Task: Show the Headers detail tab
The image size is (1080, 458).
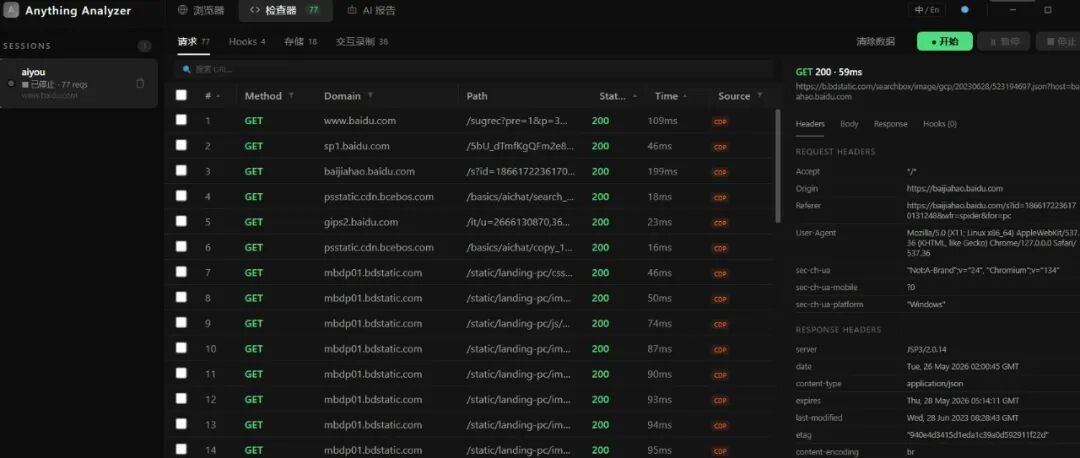Action: 810,124
